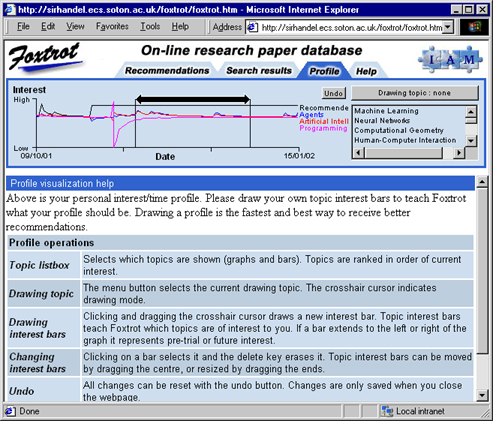Image resolution: width=493 pixels, height=421 pixels.
Task: Click the page icon in address bar
Action: point(252,27)
